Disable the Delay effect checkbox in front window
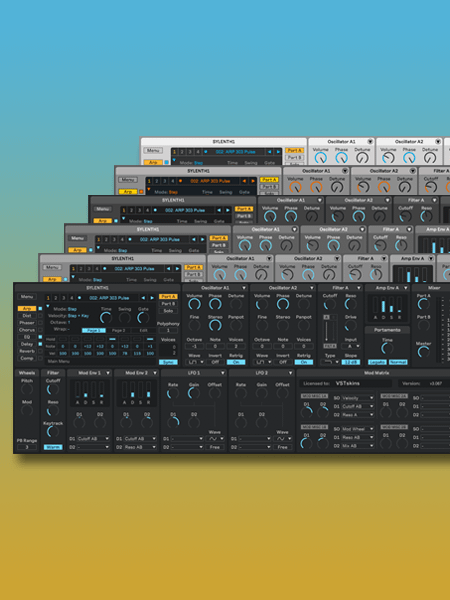 [x=40, y=344]
